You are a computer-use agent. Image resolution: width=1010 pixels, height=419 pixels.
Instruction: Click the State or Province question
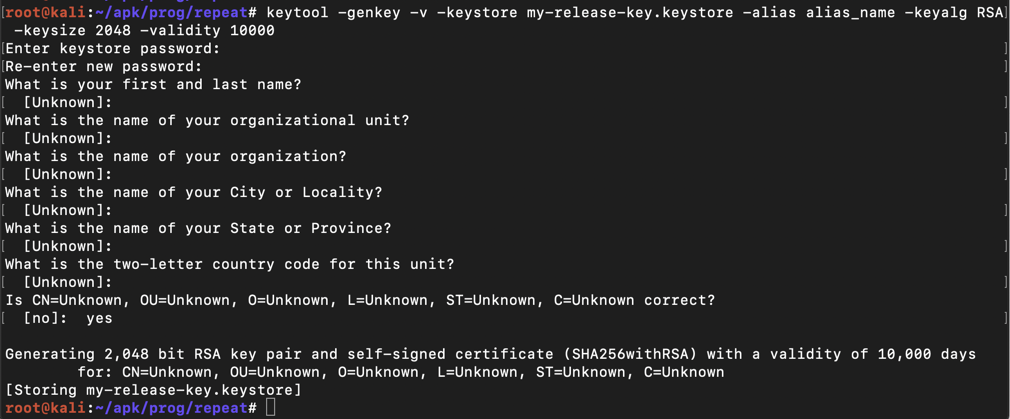[x=198, y=228]
